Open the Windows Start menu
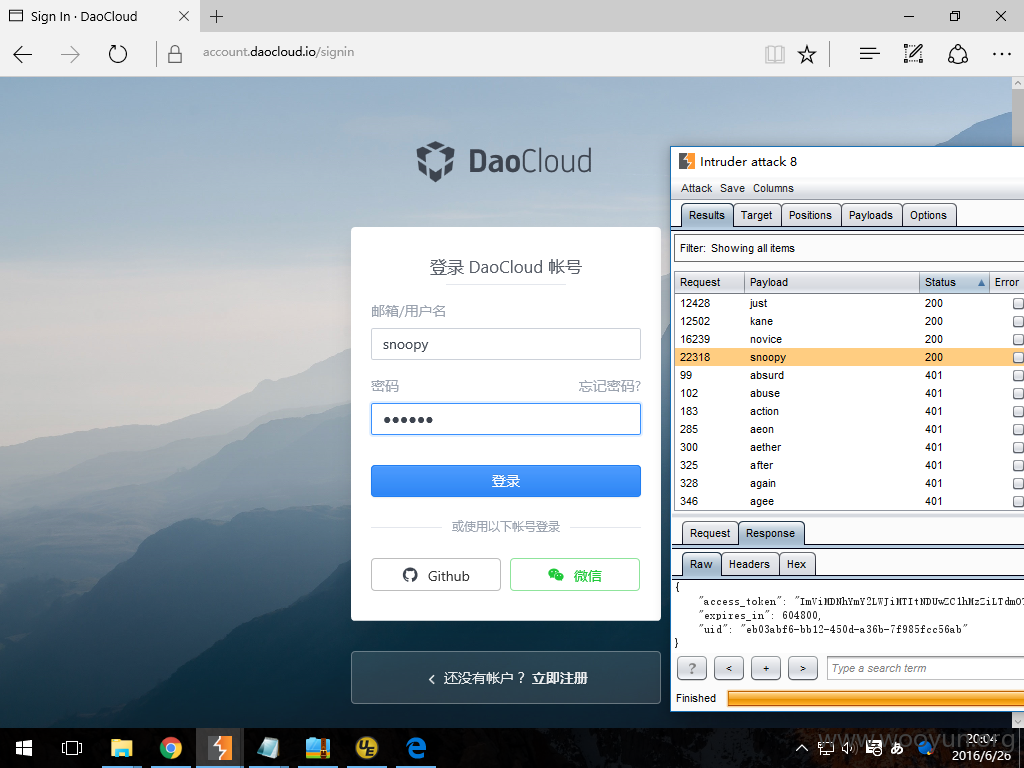 coord(24,748)
